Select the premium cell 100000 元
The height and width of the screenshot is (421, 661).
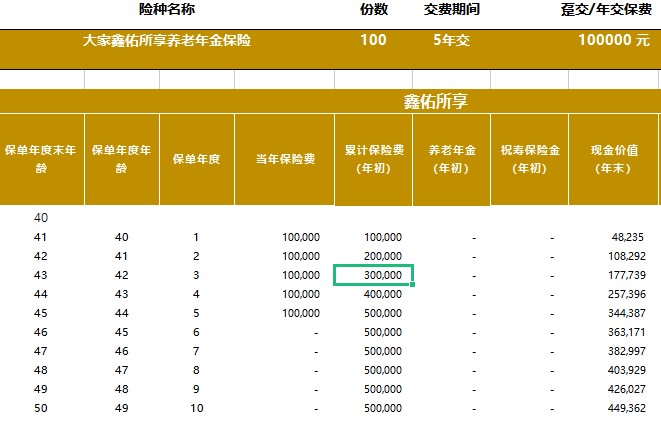coord(614,40)
